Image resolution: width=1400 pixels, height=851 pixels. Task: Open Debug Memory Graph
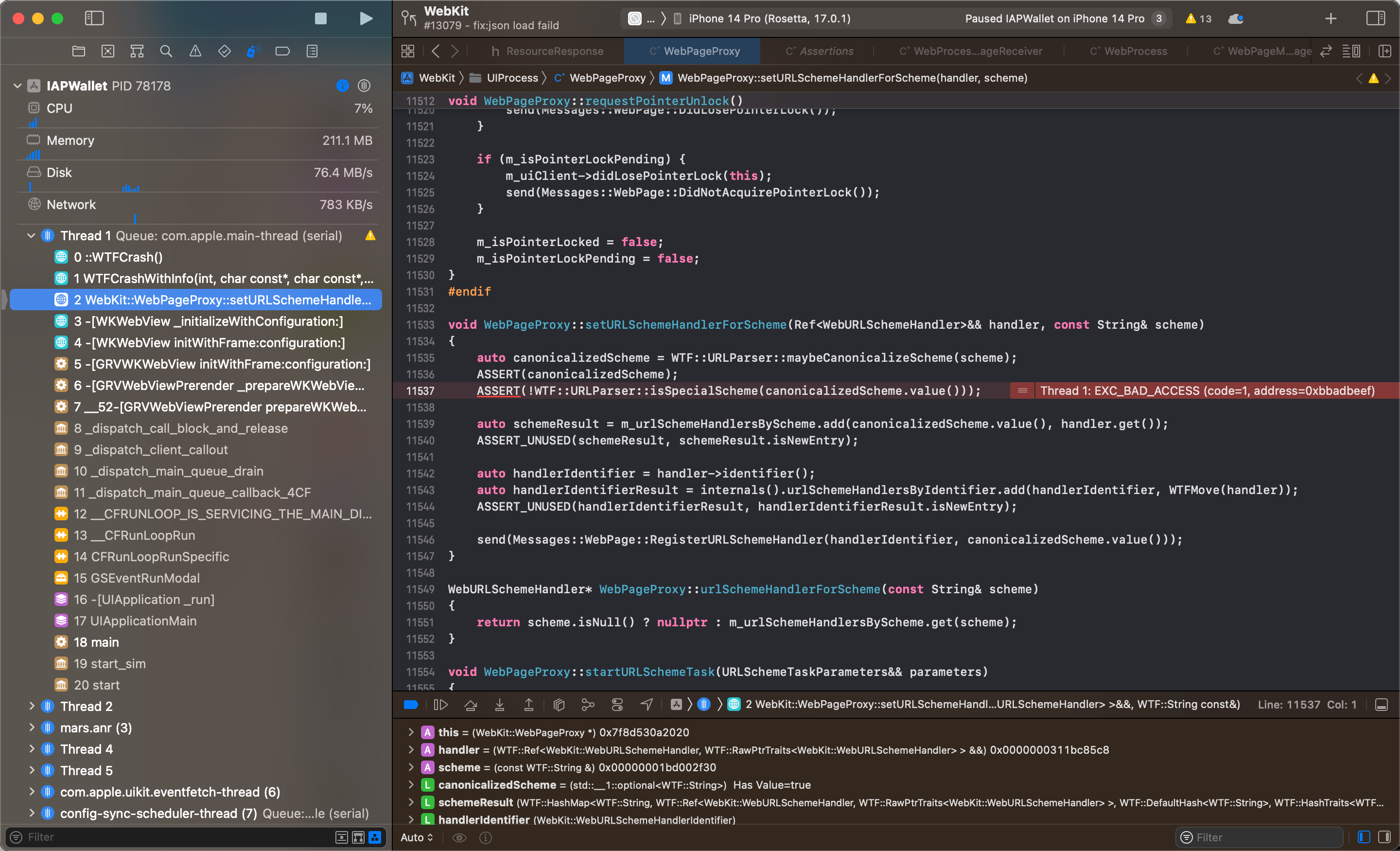[588, 704]
